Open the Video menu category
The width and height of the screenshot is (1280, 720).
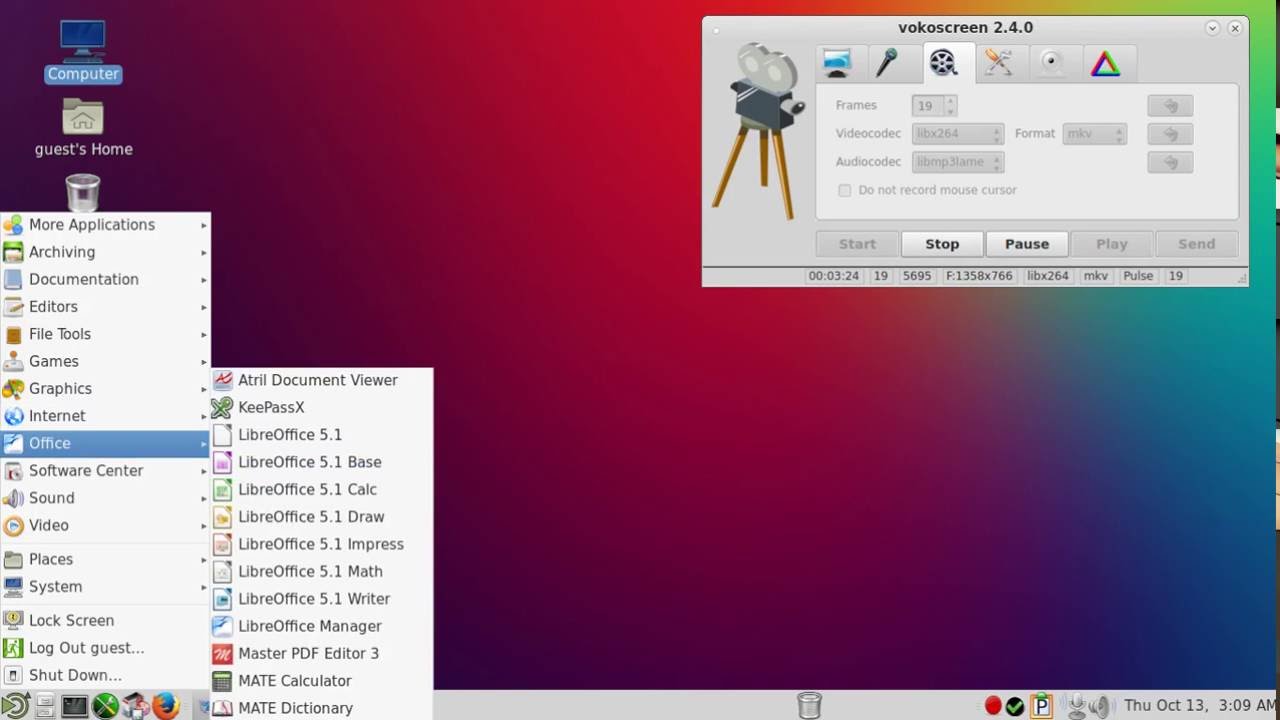point(105,525)
